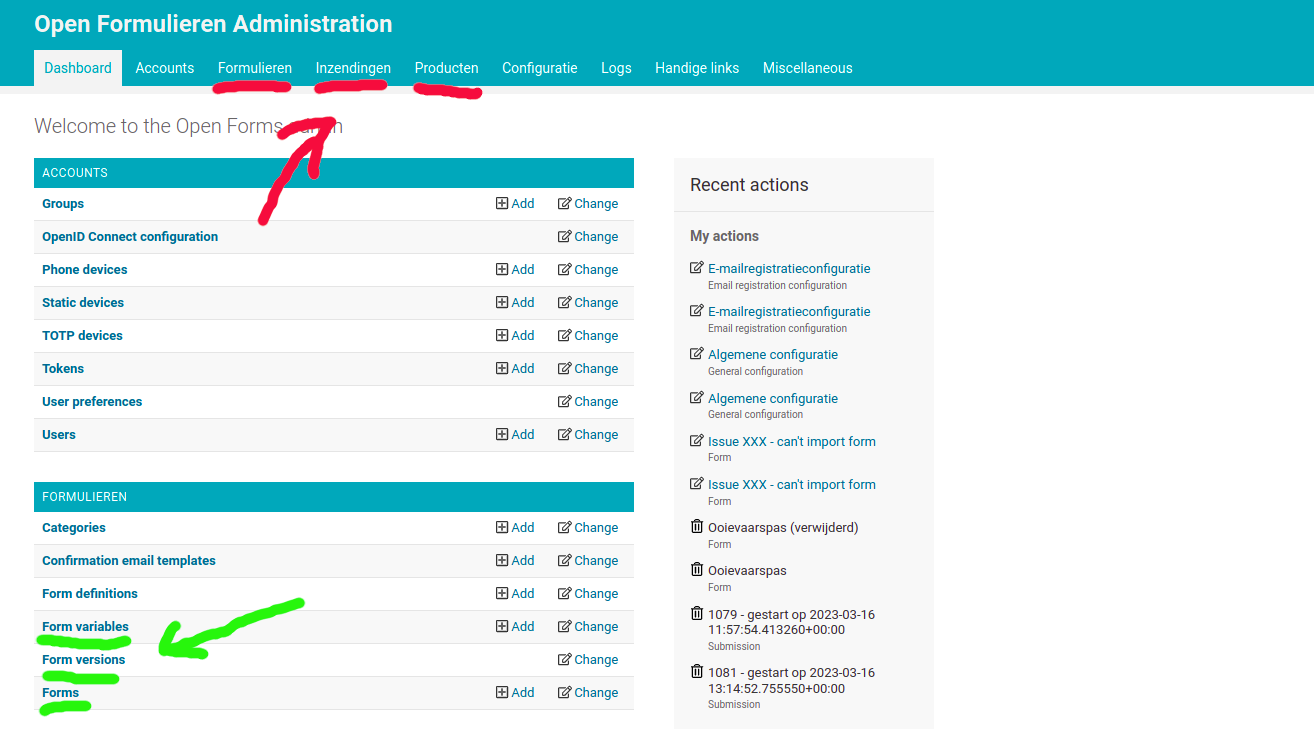1314x729 pixels.
Task: Click the Change pencil icon for Static devices
Action: [x=566, y=302]
